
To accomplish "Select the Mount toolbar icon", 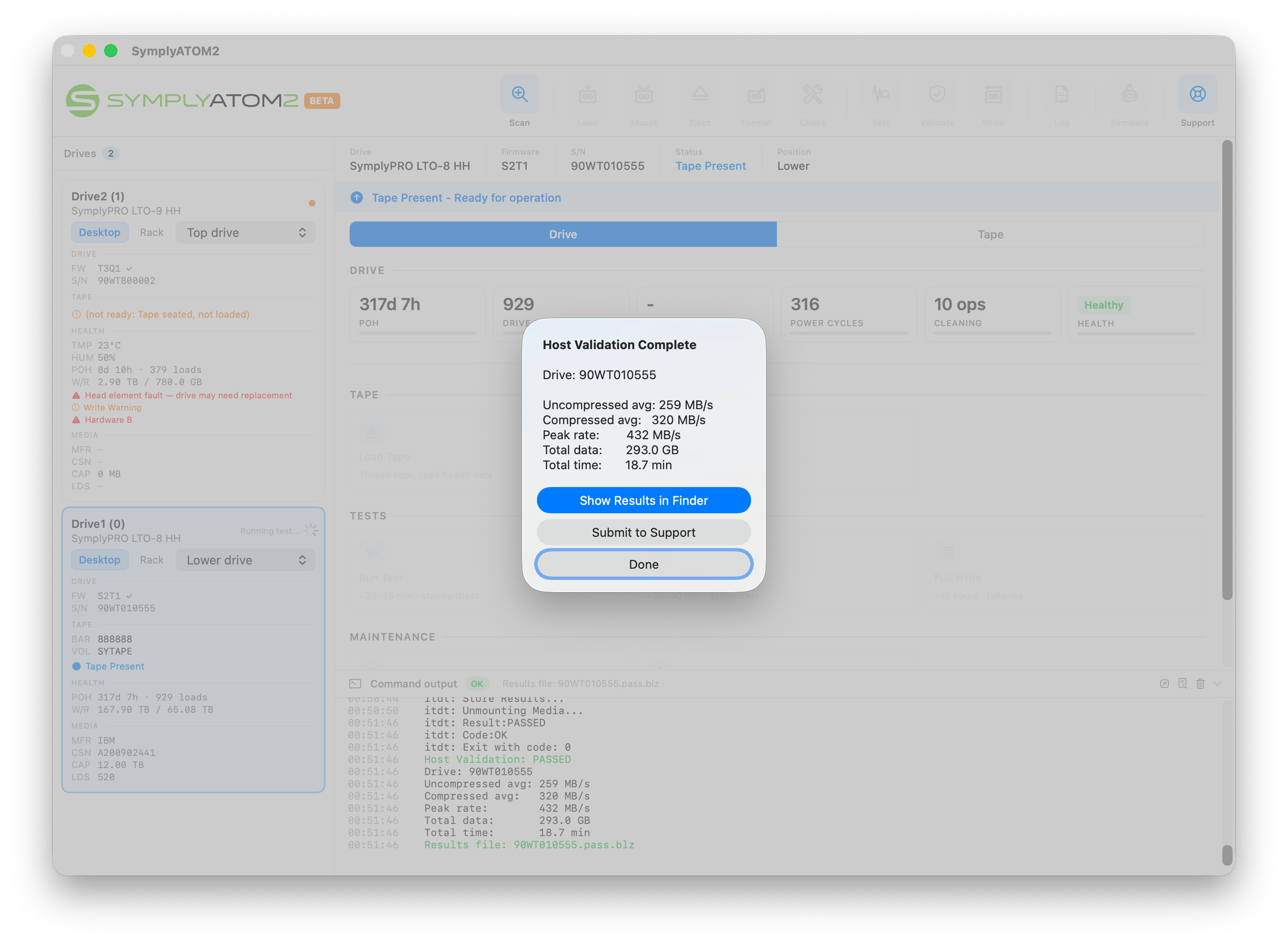I will click(644, 94).
